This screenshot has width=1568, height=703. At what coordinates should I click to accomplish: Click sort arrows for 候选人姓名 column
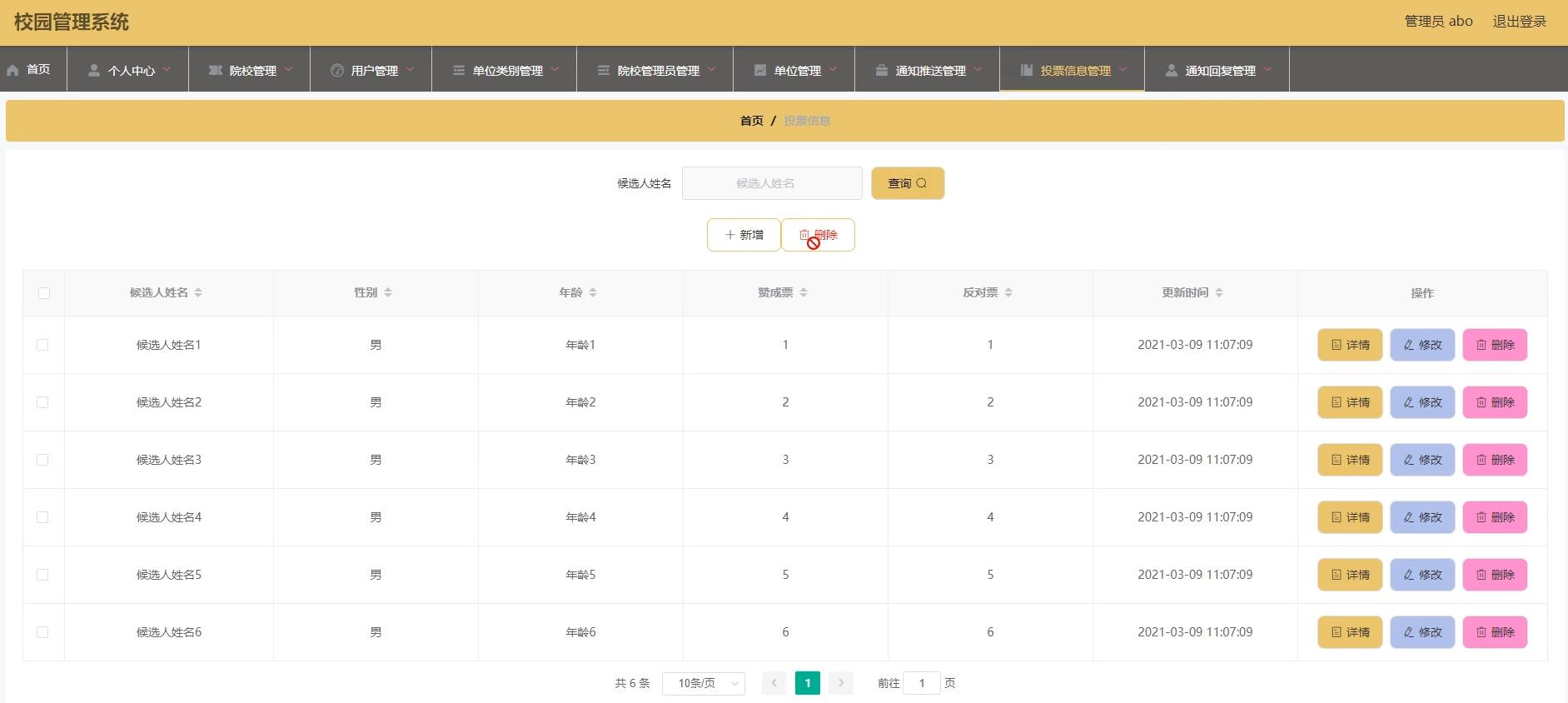coord(198,292)
